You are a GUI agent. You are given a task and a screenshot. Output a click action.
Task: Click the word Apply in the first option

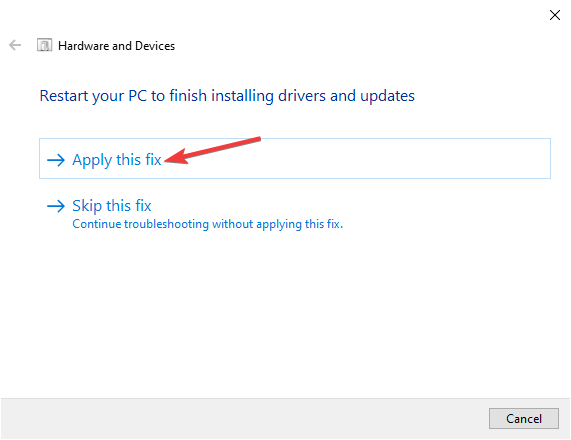[92, 160]
